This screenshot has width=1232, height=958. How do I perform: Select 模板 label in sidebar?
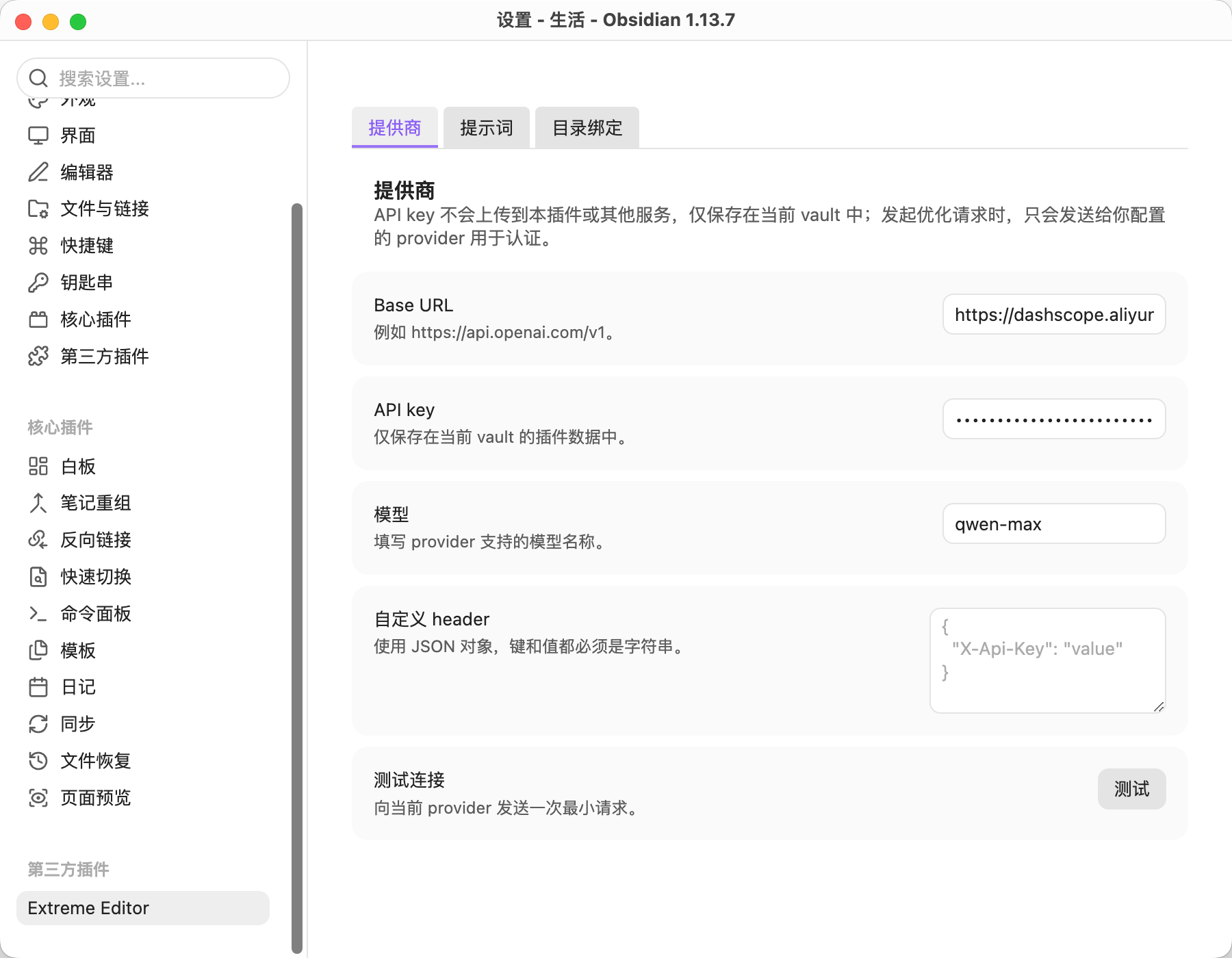click(x=78, y=650)
